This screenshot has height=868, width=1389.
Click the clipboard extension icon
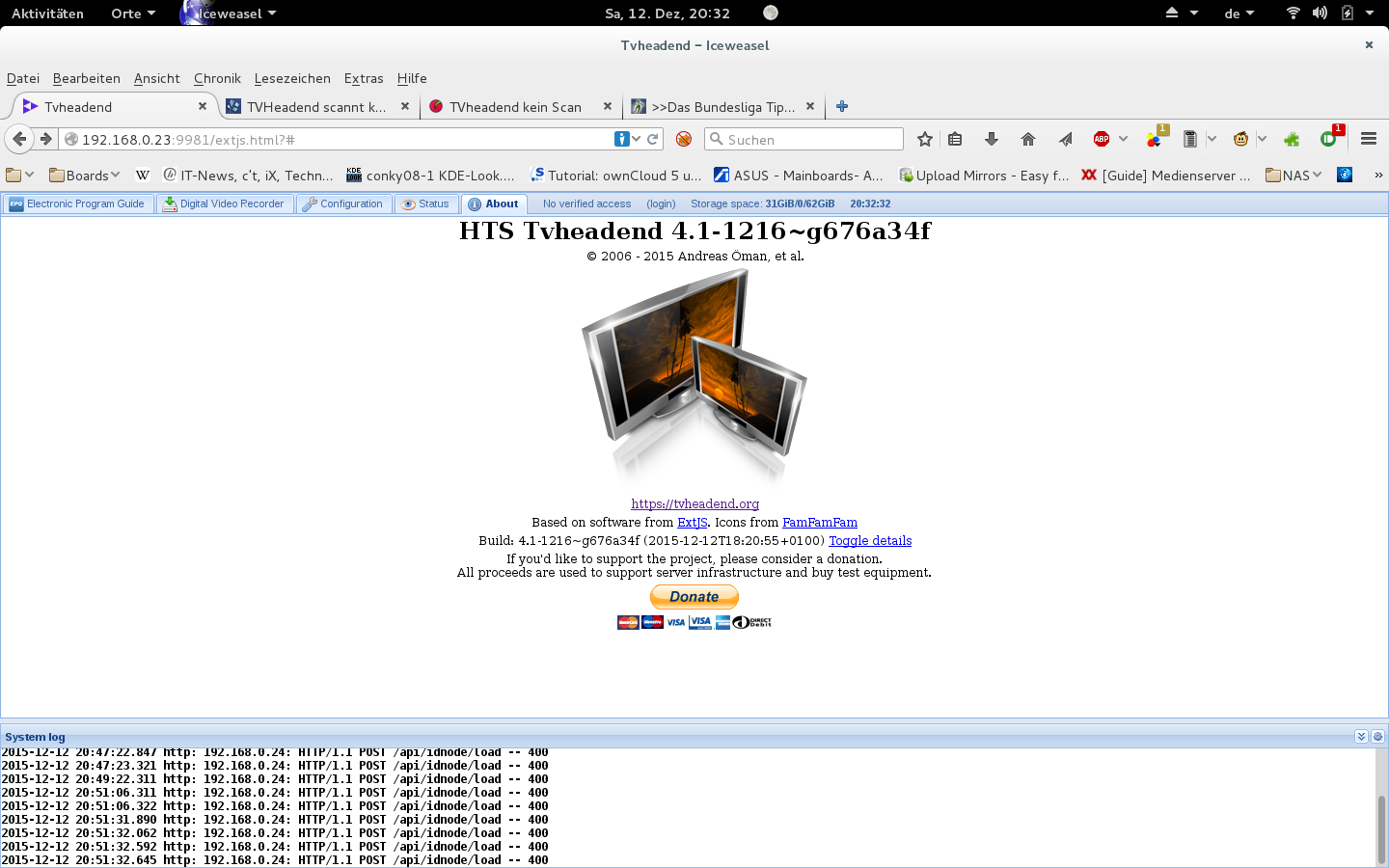coord(1190,139)
